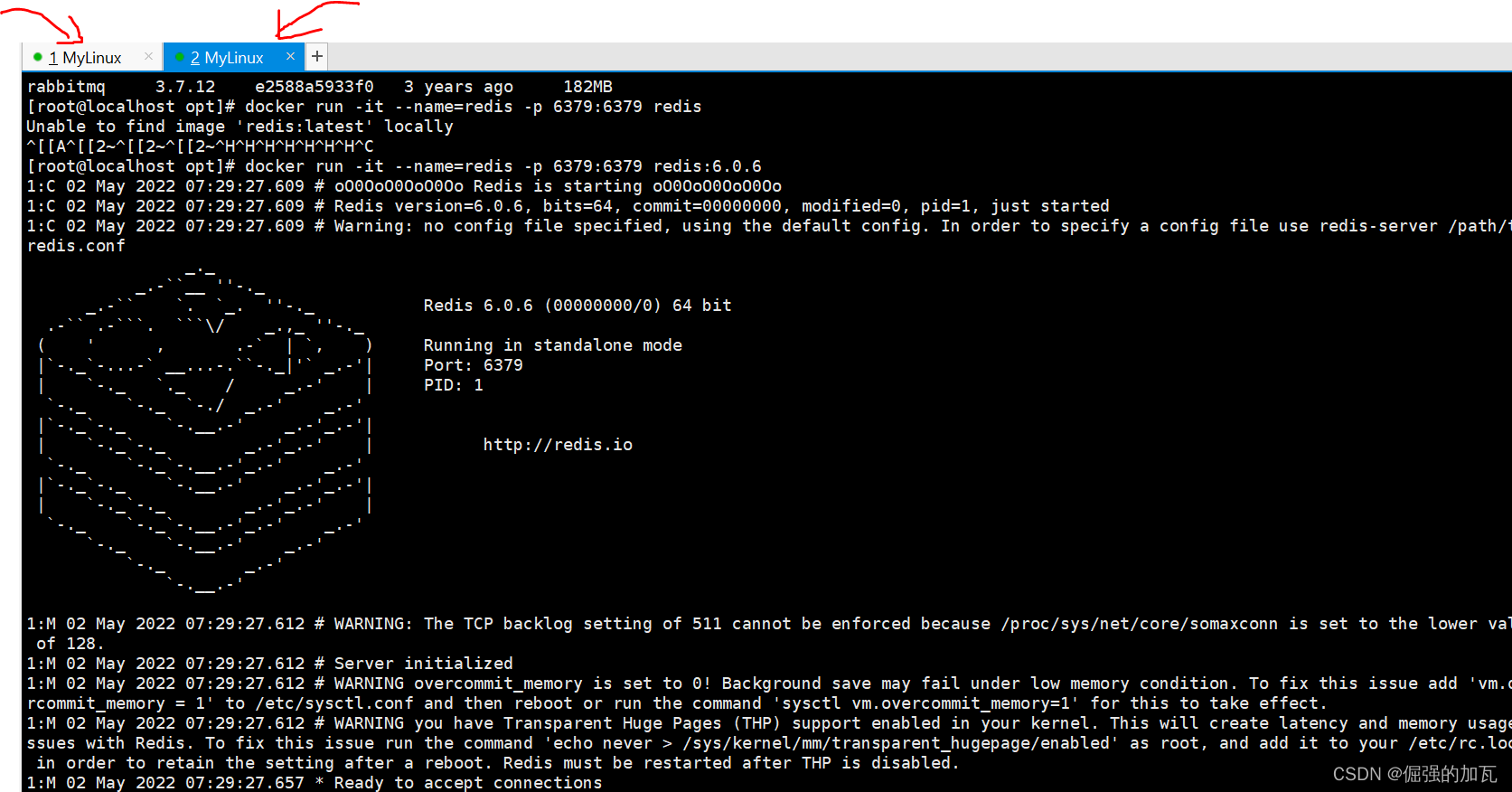Select the 2 MyLinux tab
This screenshot has height=792, width=1512.
tap(233, 57)
